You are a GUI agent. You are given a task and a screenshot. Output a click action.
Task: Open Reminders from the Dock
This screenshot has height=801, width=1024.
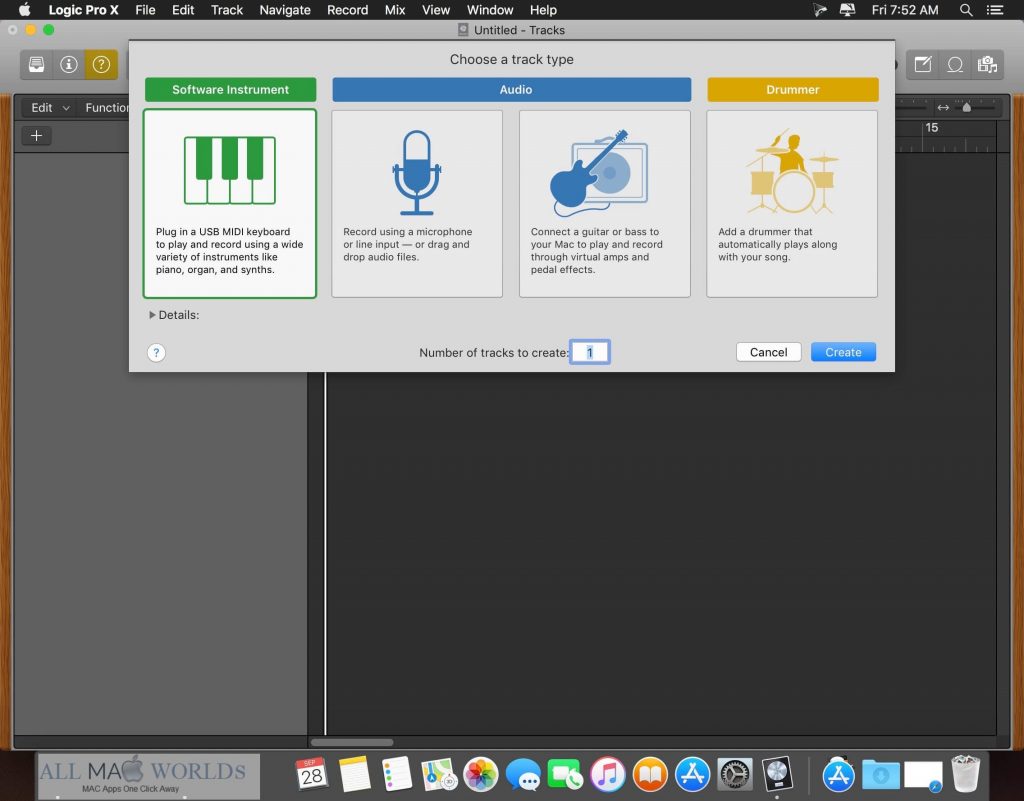pos(396,774)
